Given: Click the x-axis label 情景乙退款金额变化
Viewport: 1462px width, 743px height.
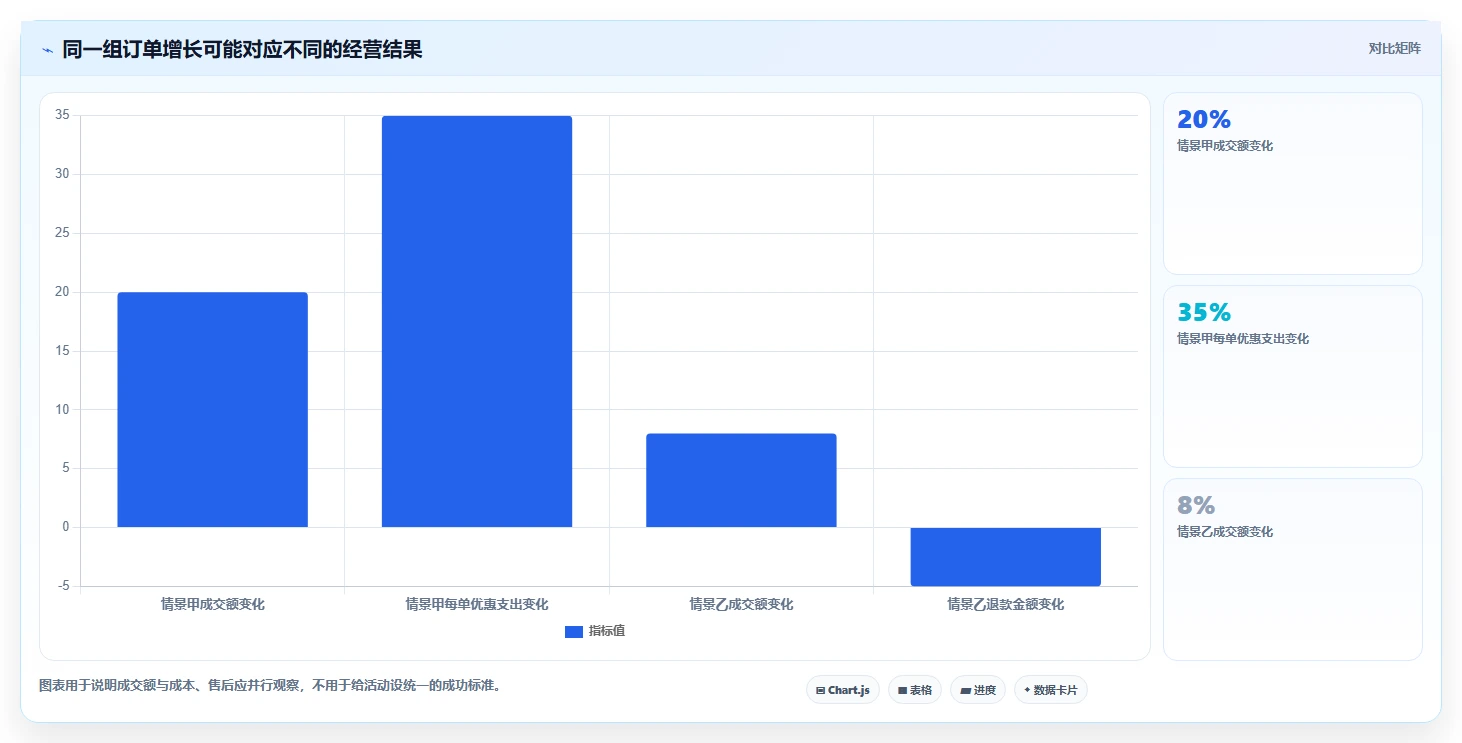Looking at the screenshot, I should pyautogui.click(x=1005, y=604).
